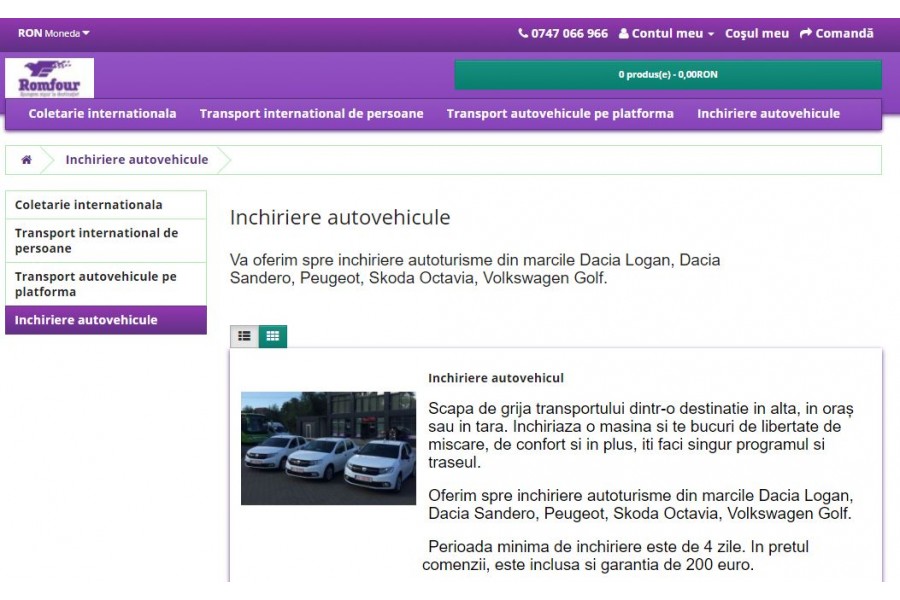Open Transport autovehicule pe platforma in top navigation
Screen dimensions: 900x600
click(x=560, y=114)
